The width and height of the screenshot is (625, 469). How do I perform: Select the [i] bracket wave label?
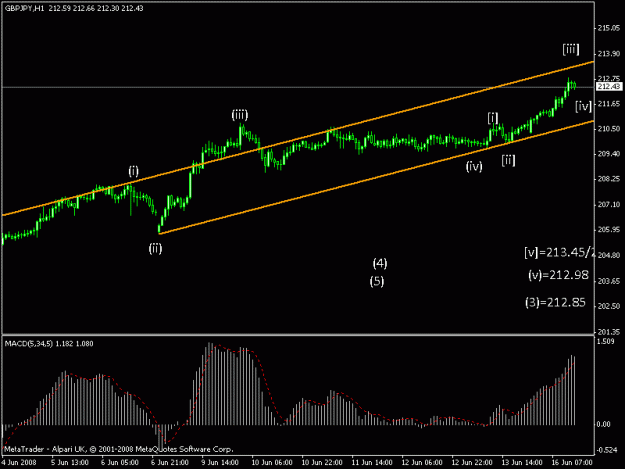tap(493, 118)
